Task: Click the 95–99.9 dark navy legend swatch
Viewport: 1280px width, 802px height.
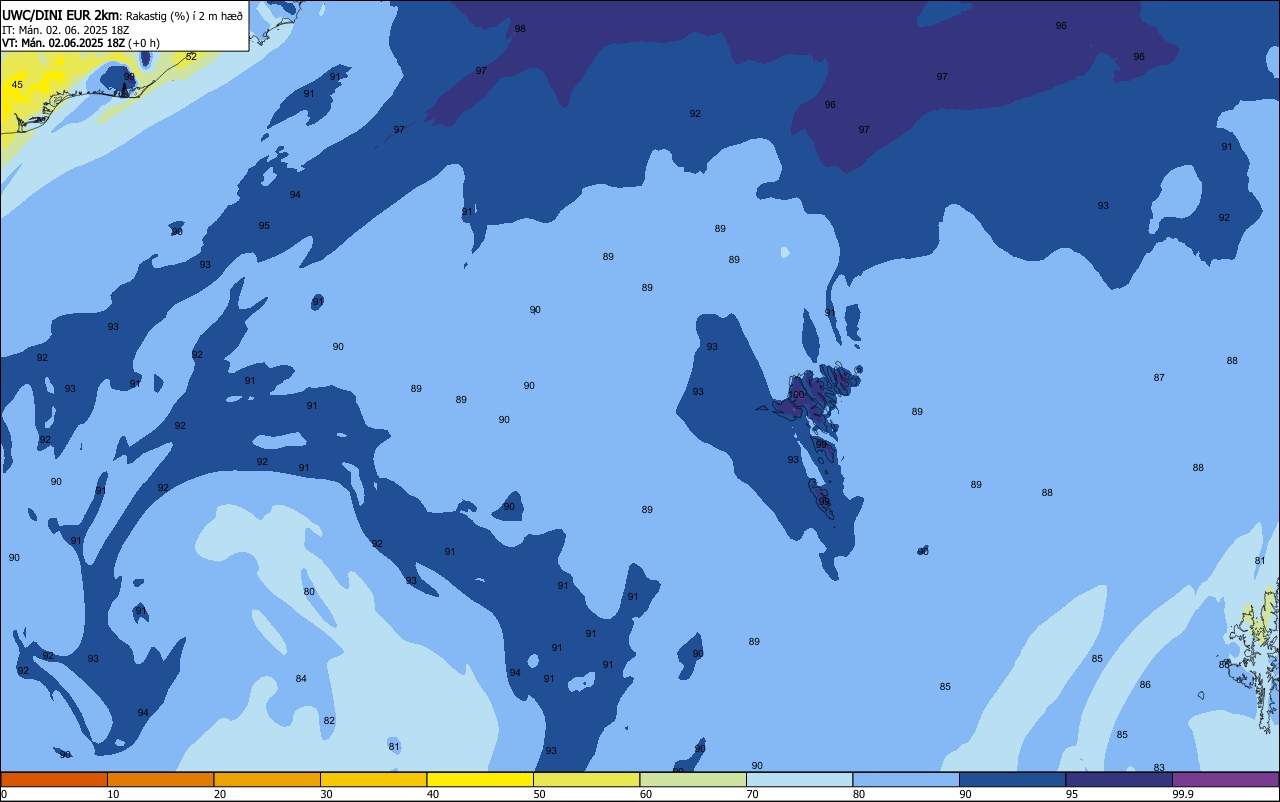Action: pos(1119,779)
